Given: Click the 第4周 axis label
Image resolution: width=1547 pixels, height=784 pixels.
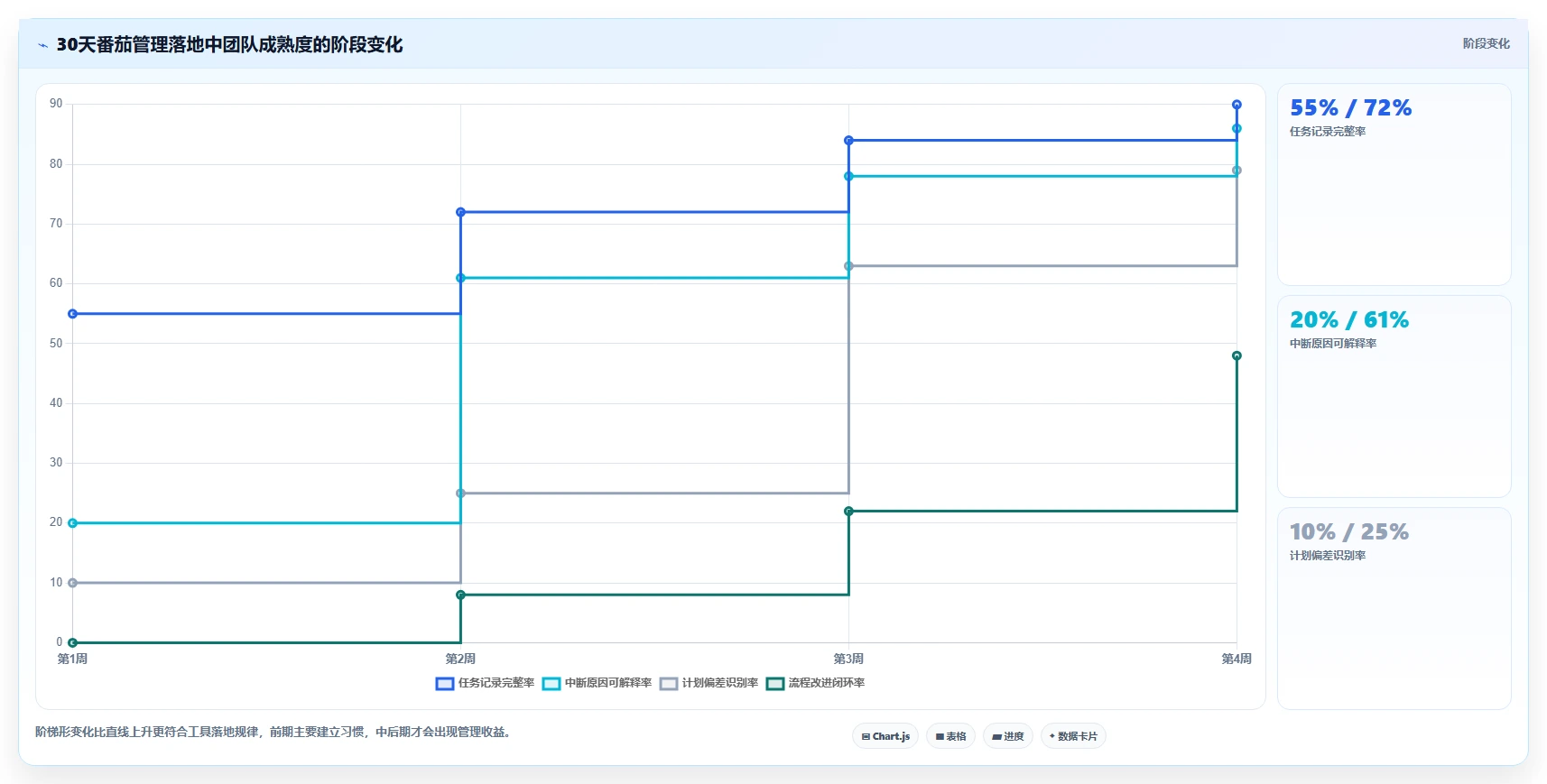Looking at the screenshot, I should 1237,659.
